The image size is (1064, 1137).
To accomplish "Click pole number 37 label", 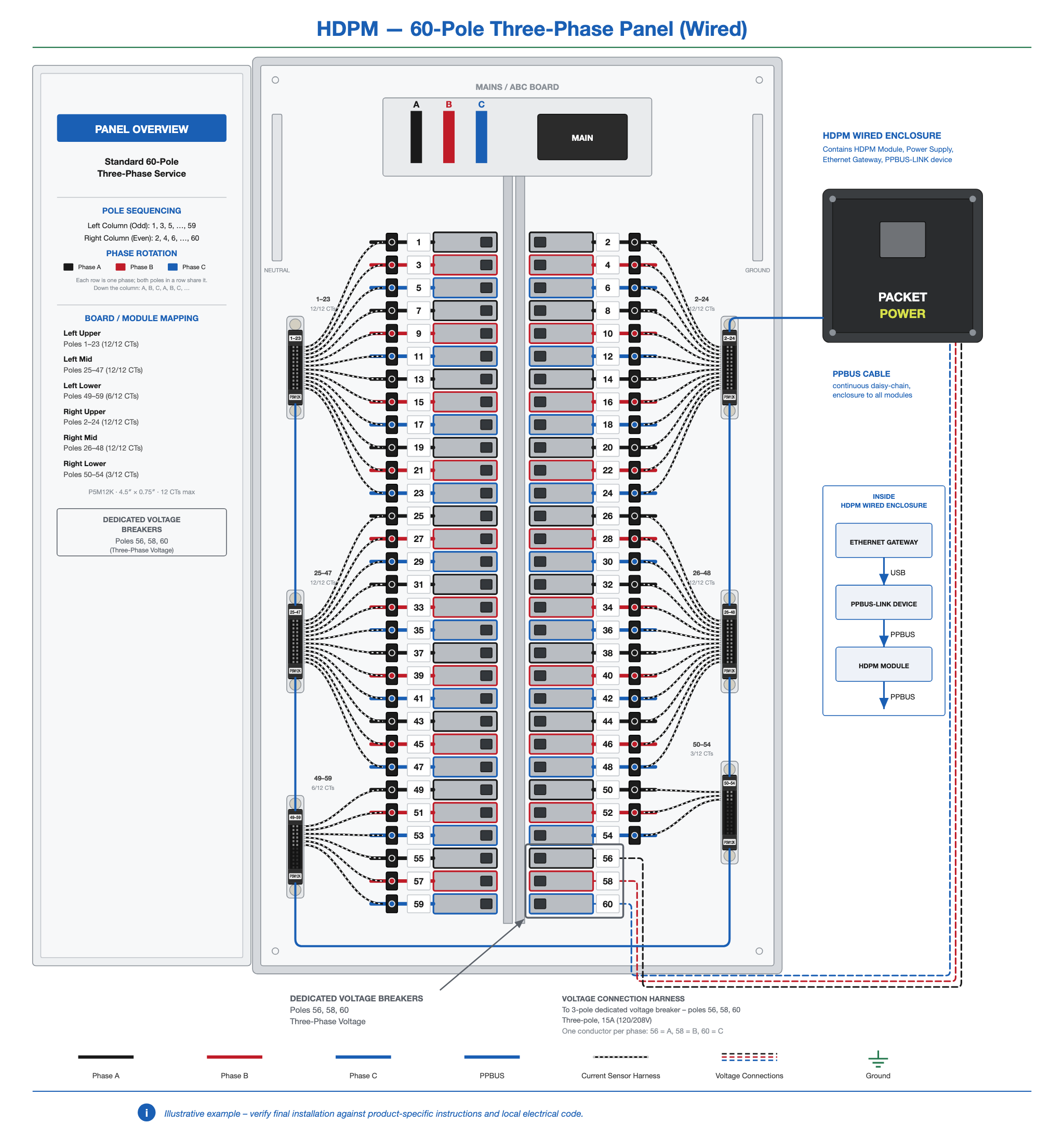I will tap(419, 653).
